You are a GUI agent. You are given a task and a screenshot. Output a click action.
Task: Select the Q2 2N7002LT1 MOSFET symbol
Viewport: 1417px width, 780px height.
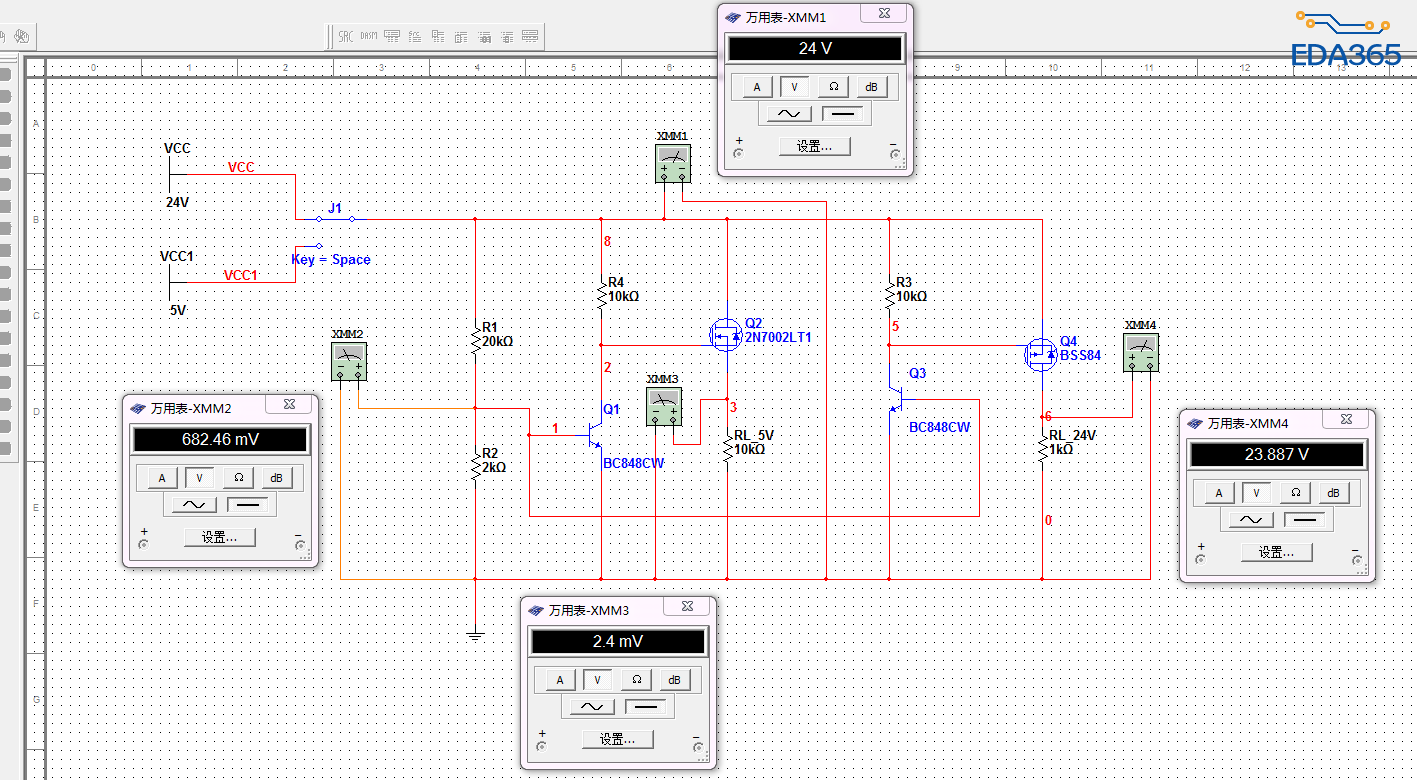725,336
